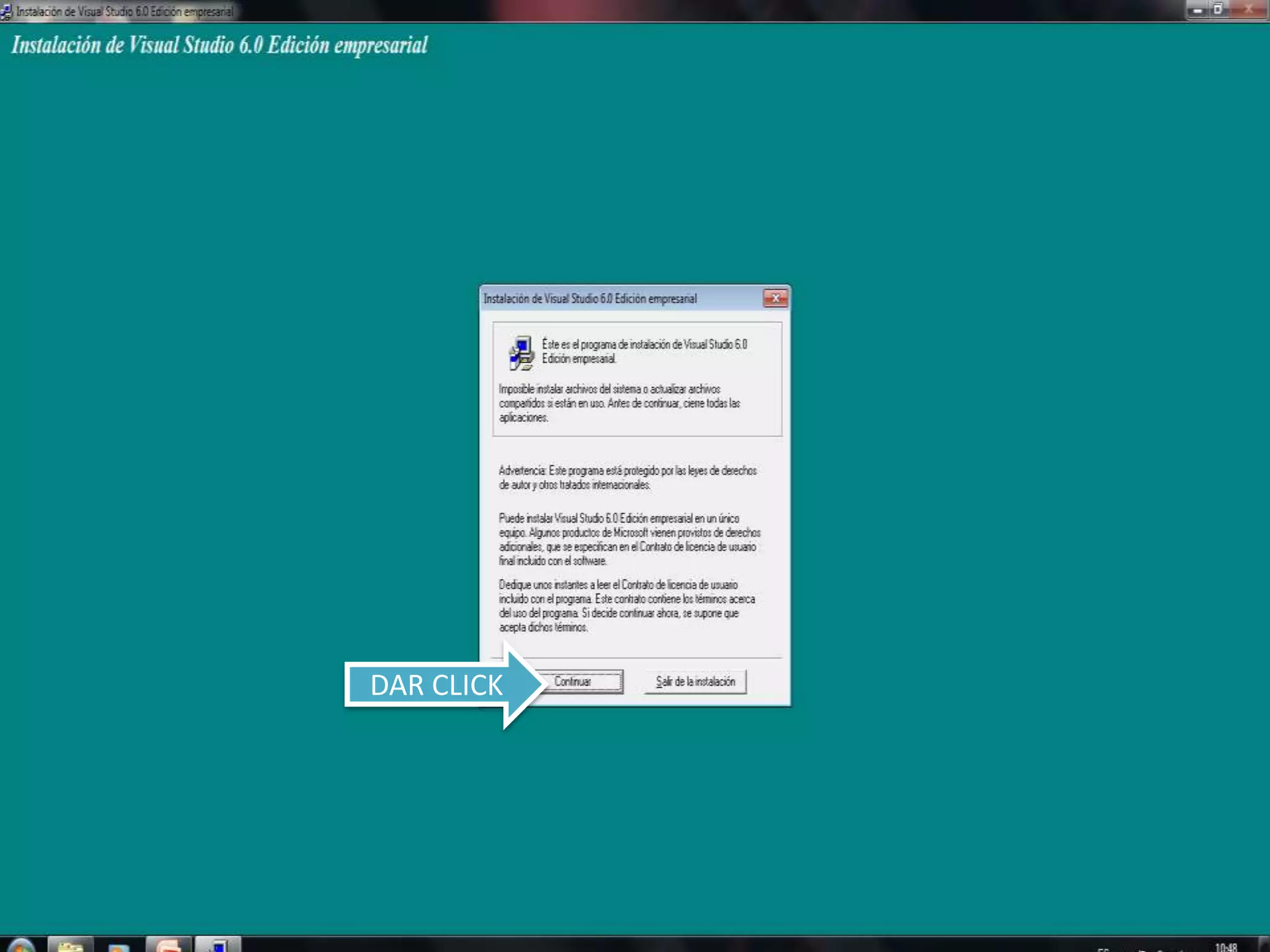Close the Visual Studio setup dialog
This screenshot has height=952, width=1270.
[775, 299]
